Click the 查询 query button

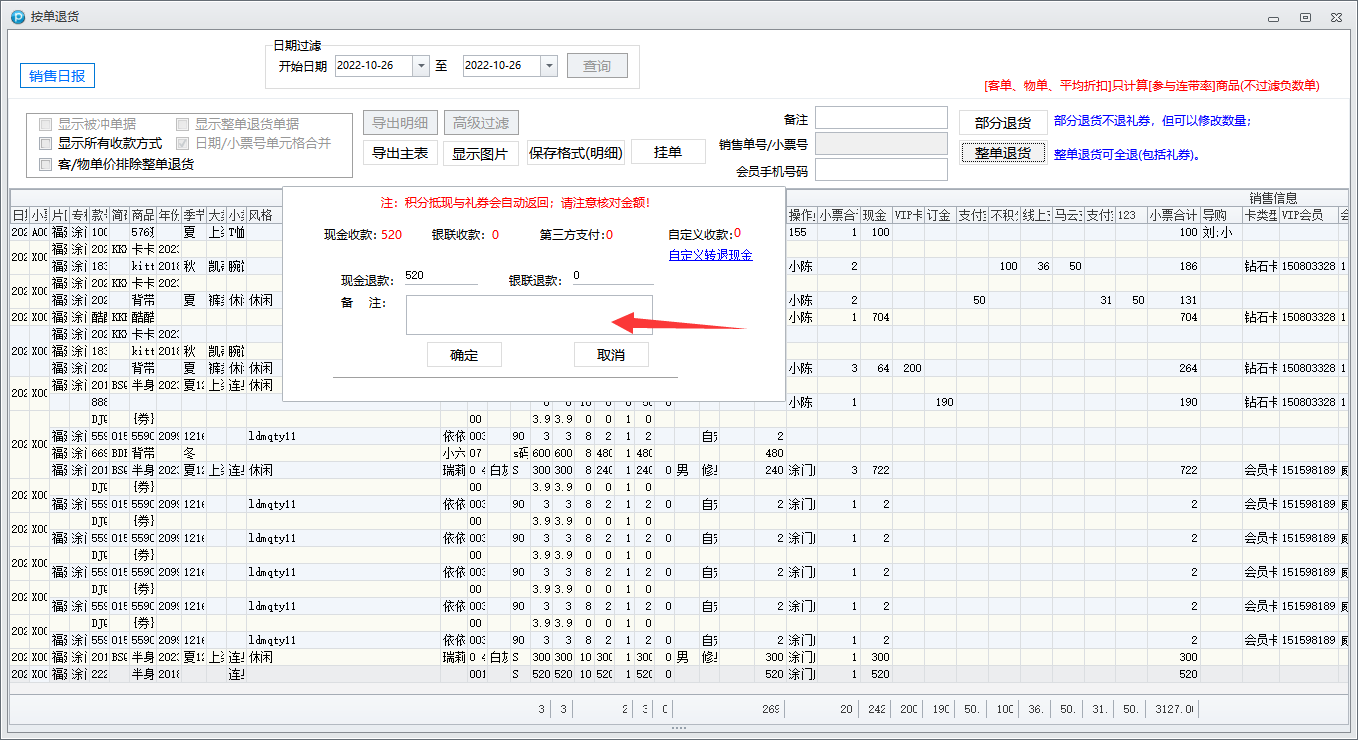[597, 66]
